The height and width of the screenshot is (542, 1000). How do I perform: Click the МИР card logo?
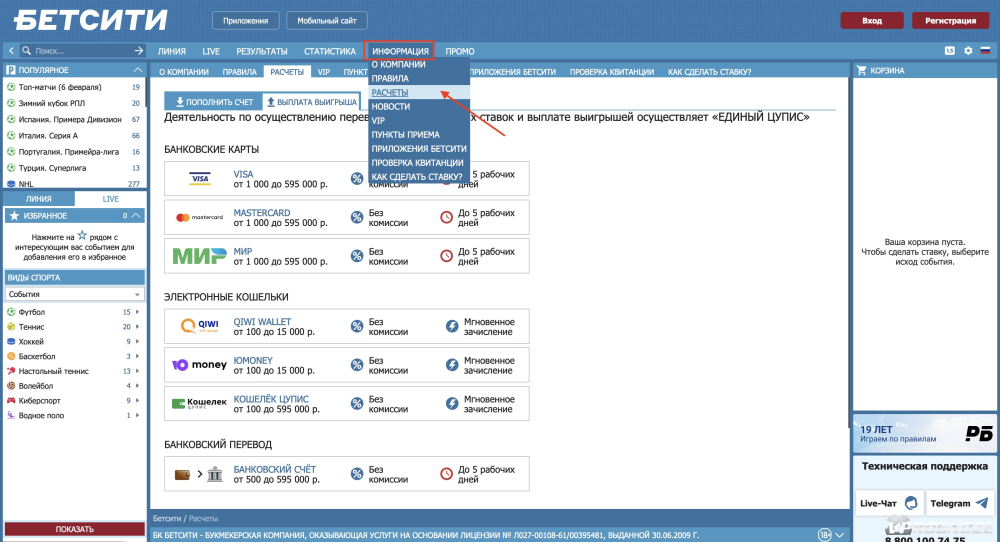coord(200,256)
